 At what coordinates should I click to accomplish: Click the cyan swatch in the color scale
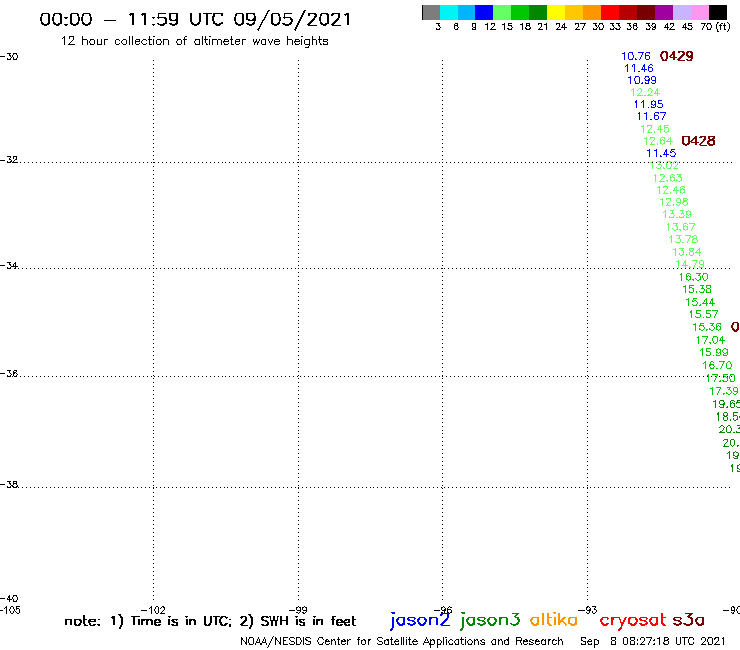point(449,13)
